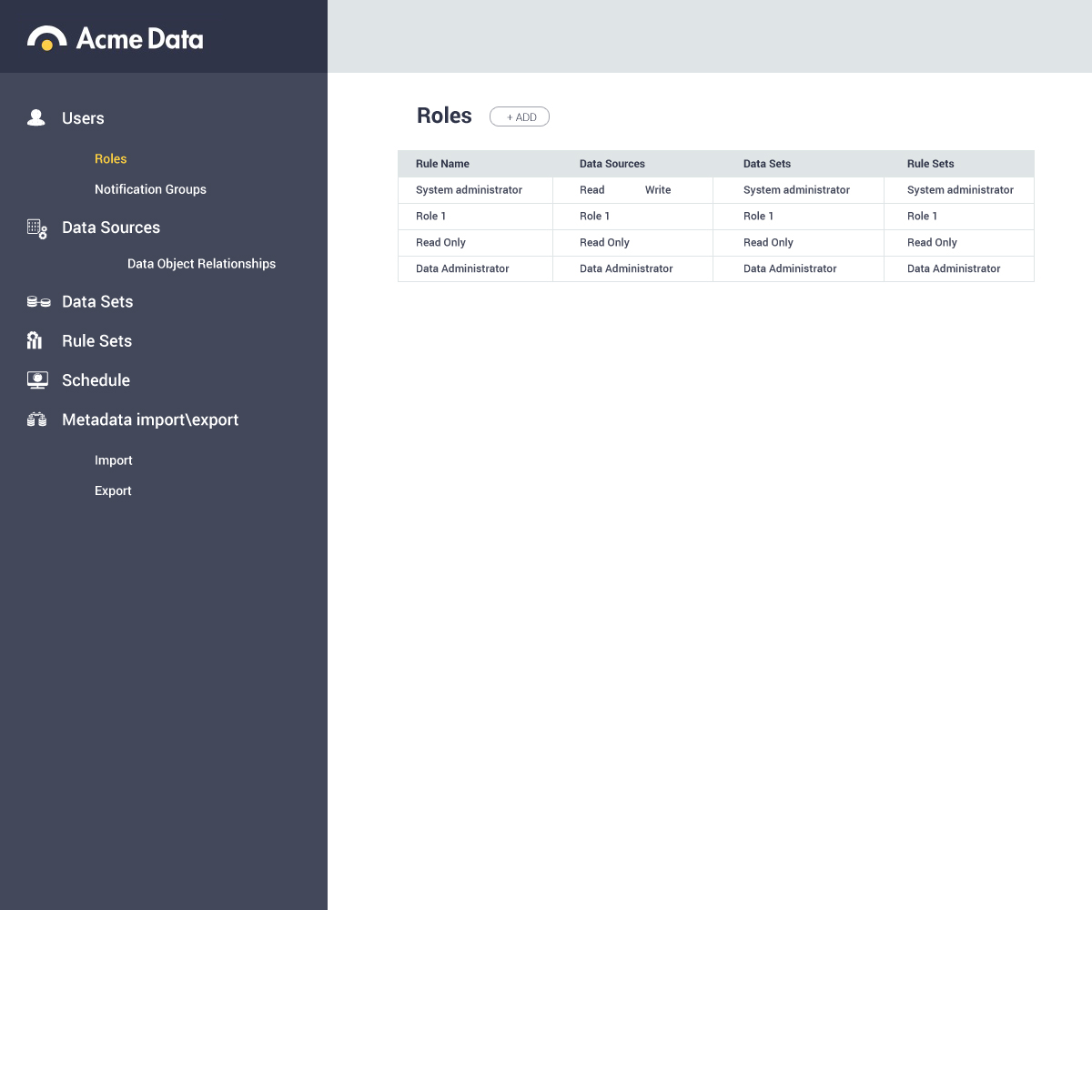Viewport: 1092px width, 1092px height.
Task: Select the Rule Sets column chart icon
Action: [x=35, y=340]
